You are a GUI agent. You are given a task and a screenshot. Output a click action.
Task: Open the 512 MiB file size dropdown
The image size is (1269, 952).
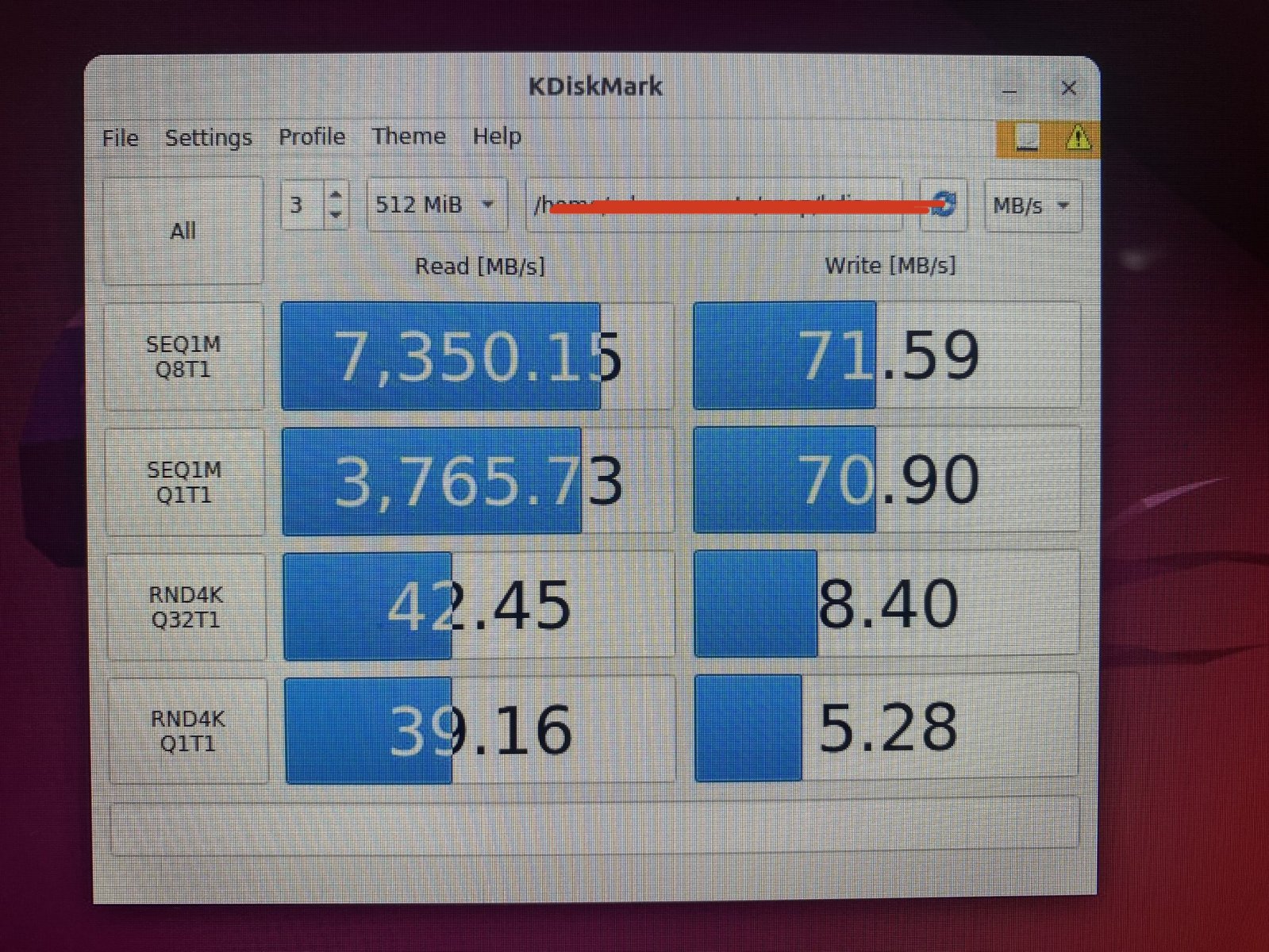pyautogui.click(x=436, y=205)
